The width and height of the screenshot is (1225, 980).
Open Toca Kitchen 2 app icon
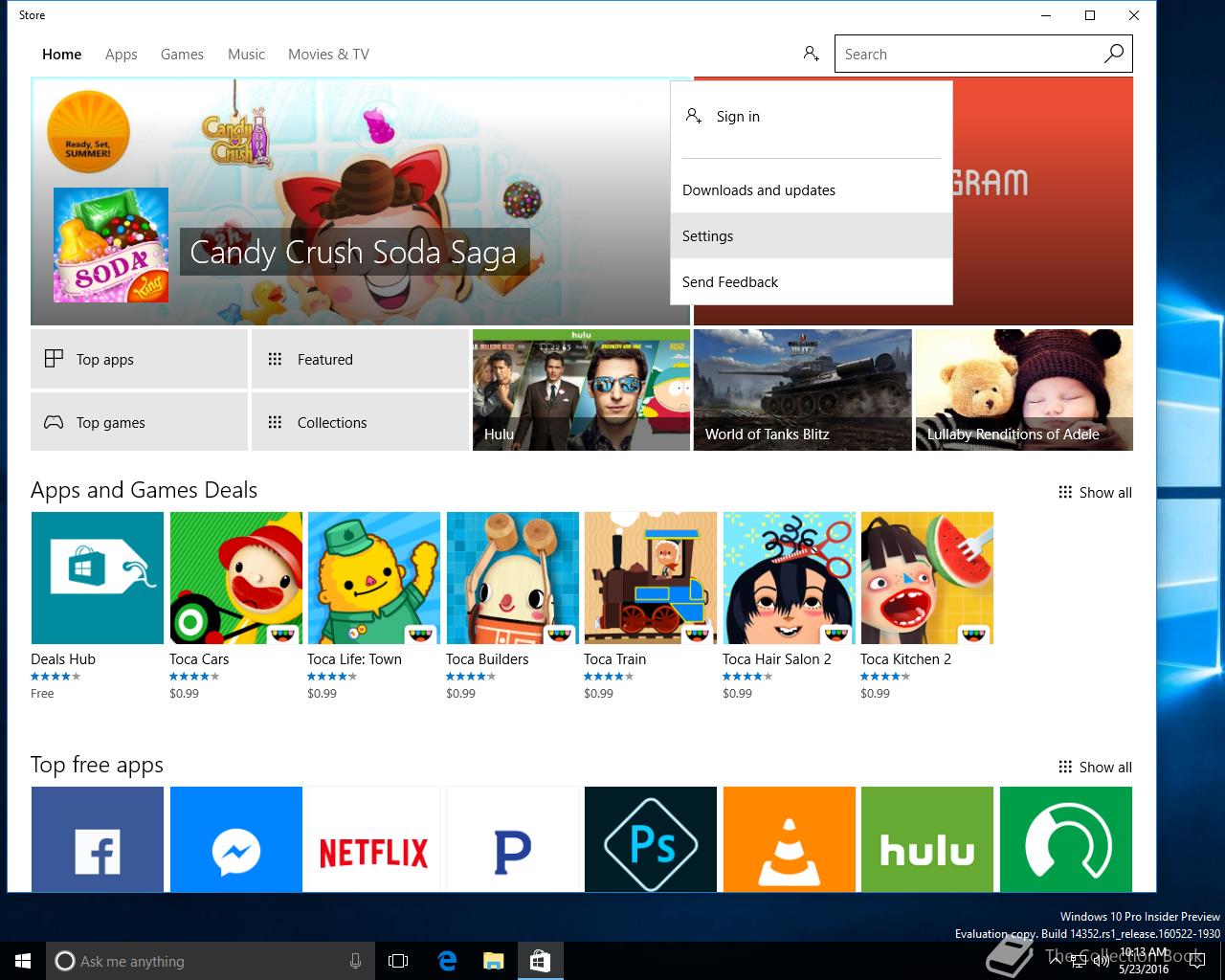(927, 578)
